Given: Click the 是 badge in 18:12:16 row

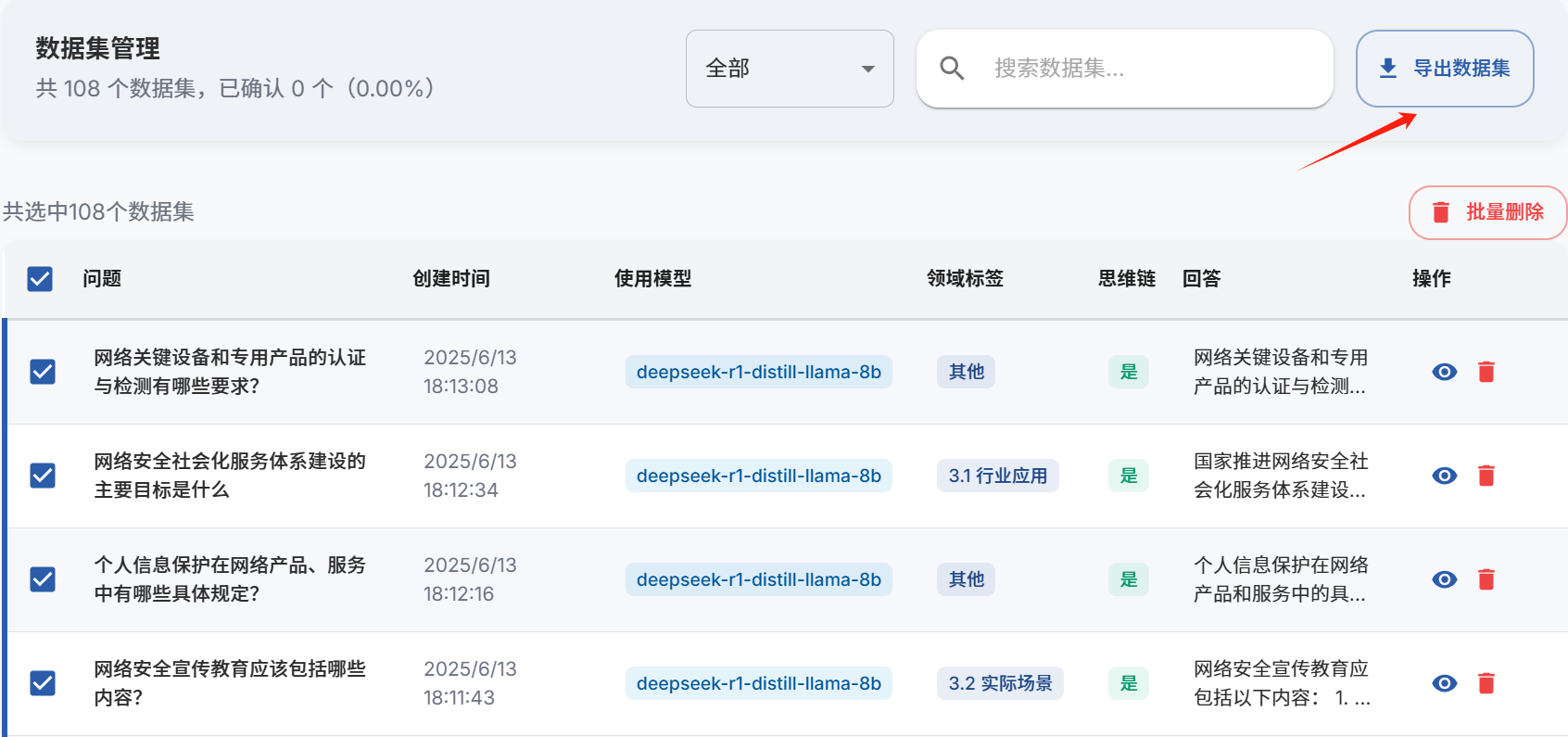Looking at the screenshot, I should coord(1129,579).
